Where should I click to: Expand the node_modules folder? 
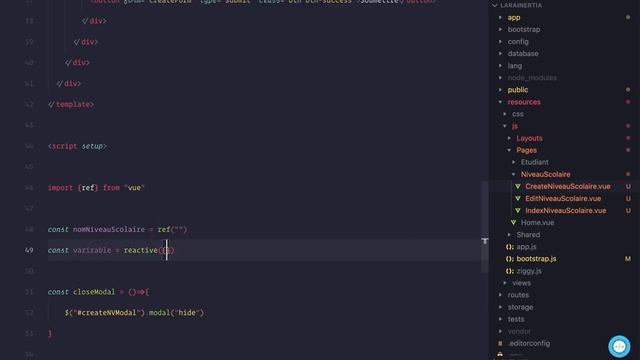tap(500, 78)
